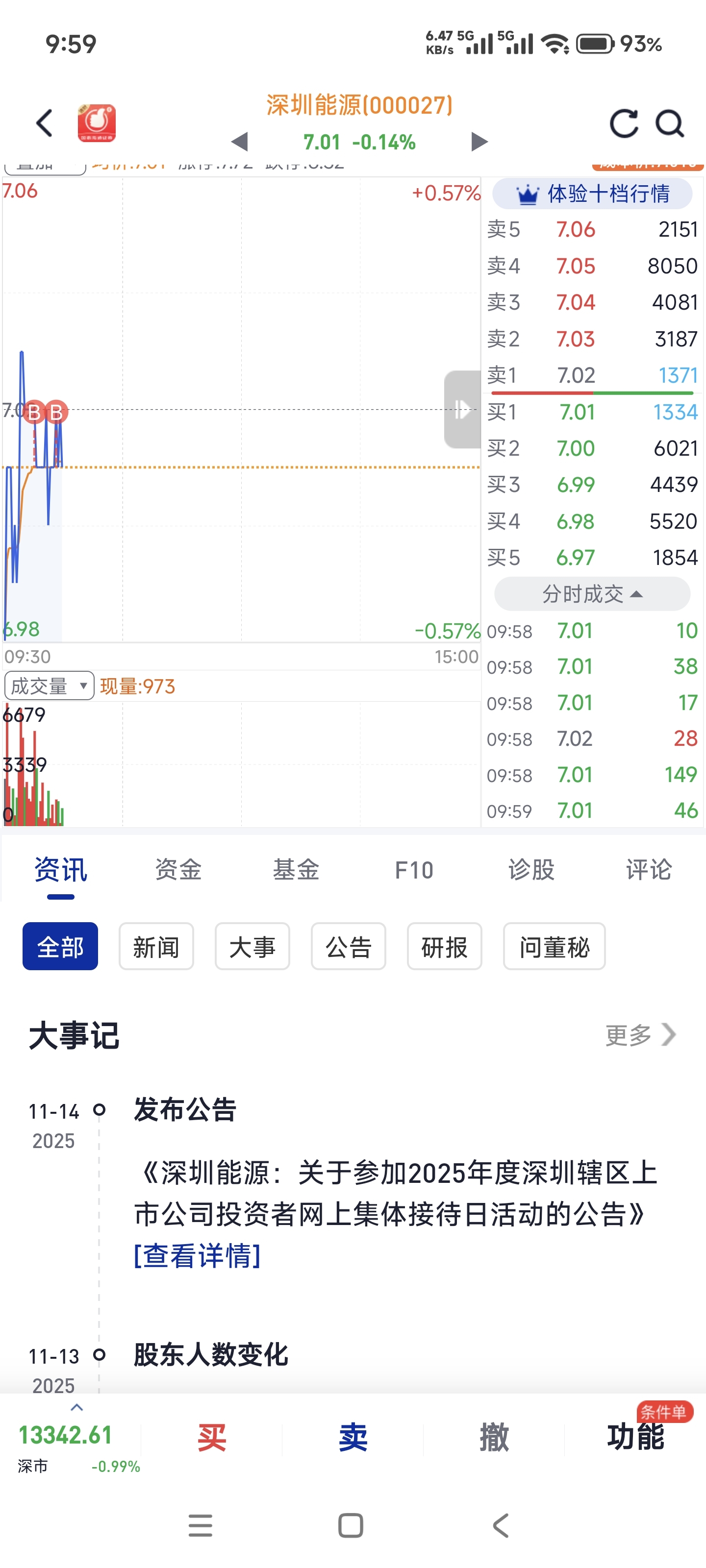Select the 全部 filter chip
The width and height of the screenshot is (706, 1568).
click(x=60, y=947)
